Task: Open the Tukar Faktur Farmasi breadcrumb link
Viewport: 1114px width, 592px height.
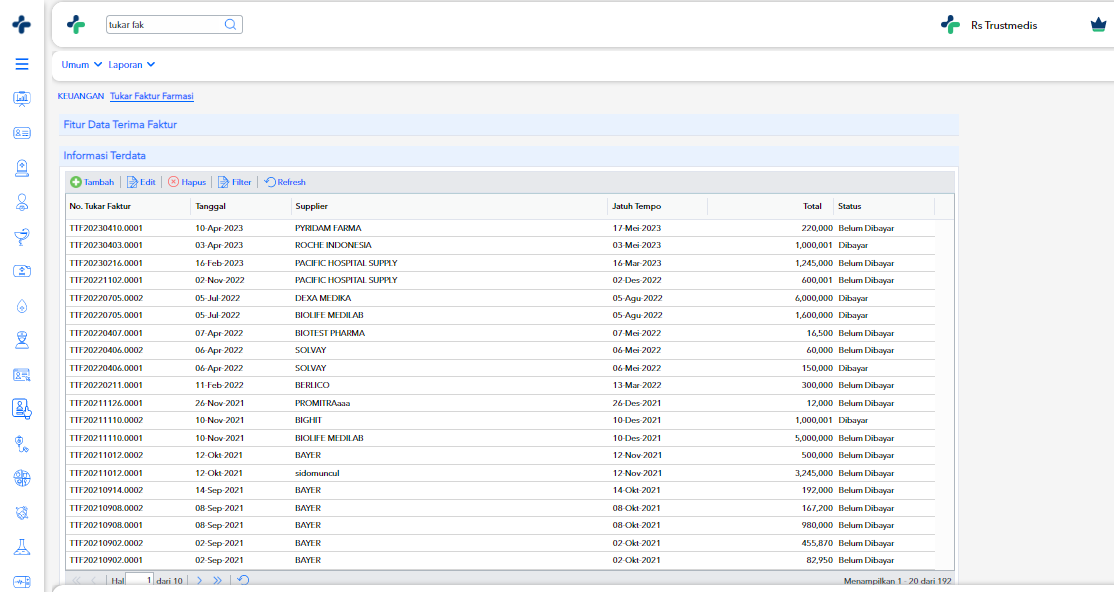Action: point(151,96)
